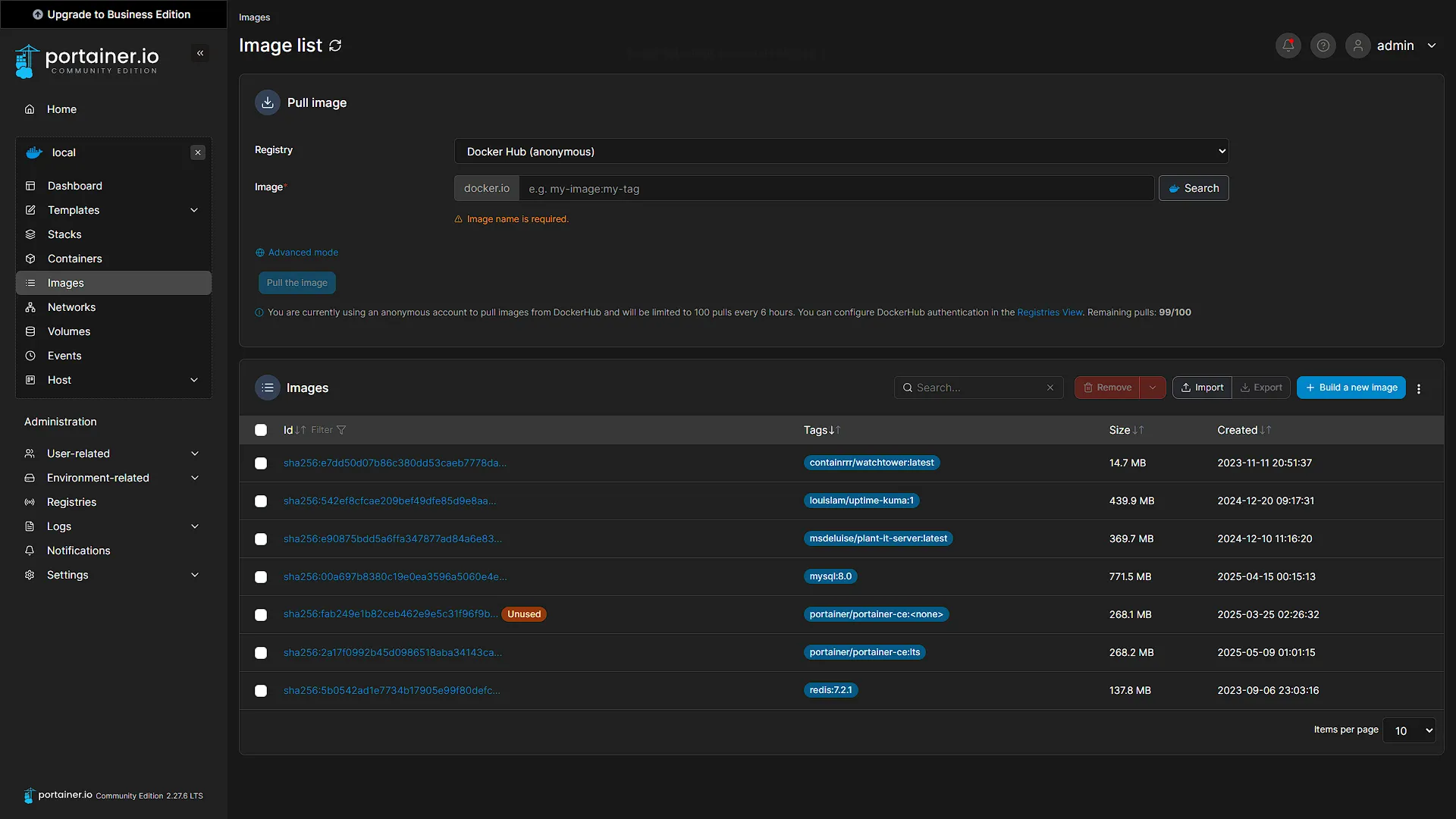Click the Search button for Docker Hub
The height and width of the screenshot is (819, 1456).
click(x=1194, y=188)
